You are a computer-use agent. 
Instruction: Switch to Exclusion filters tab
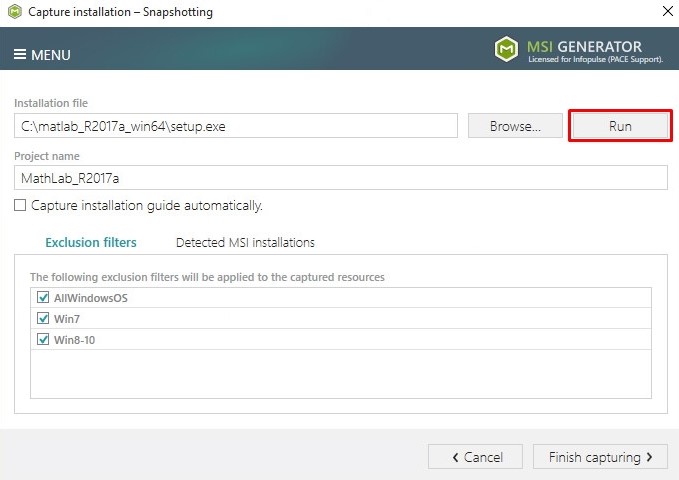pyautogui.click(x=91, y=242)
